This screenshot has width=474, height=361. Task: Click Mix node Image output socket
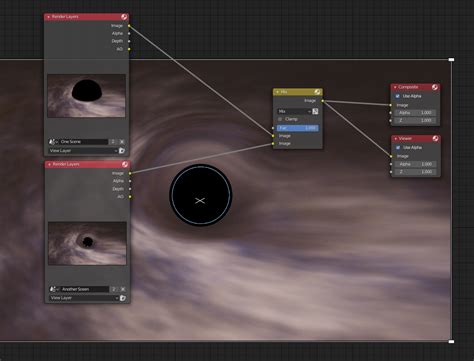point(322,101)
